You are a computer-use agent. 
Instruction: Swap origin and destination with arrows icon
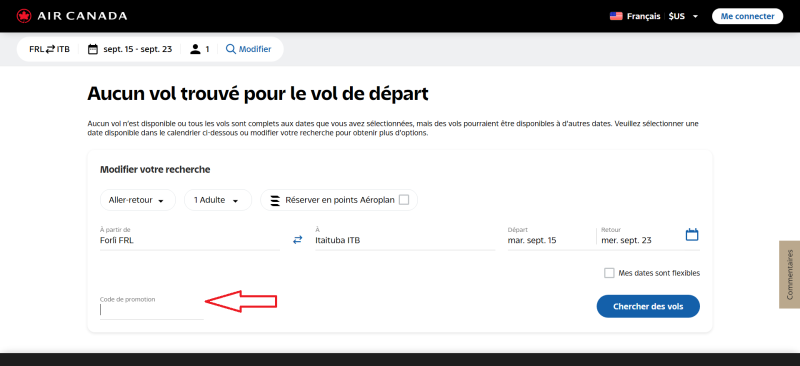(297, 239)
